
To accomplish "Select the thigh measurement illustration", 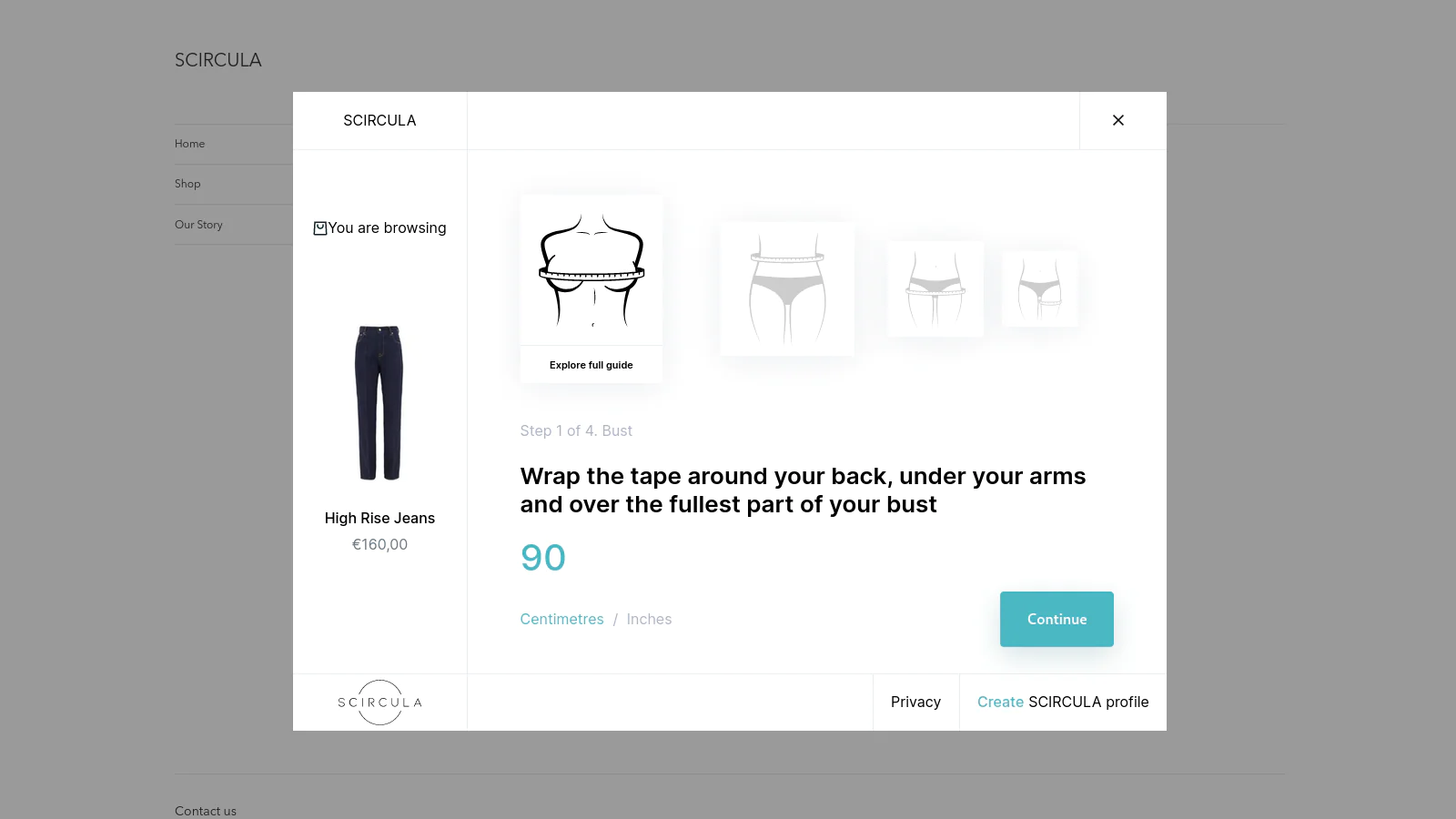I will pyautogui.click(x=1040, y=288).
